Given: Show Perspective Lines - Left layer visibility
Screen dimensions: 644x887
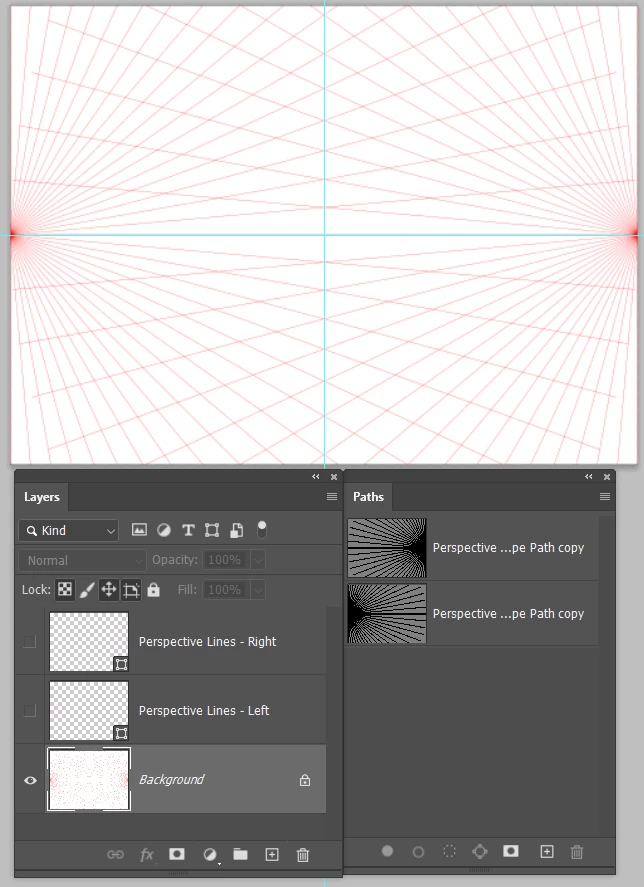Looking at the screenshot, I should click(x=30, y=710).
